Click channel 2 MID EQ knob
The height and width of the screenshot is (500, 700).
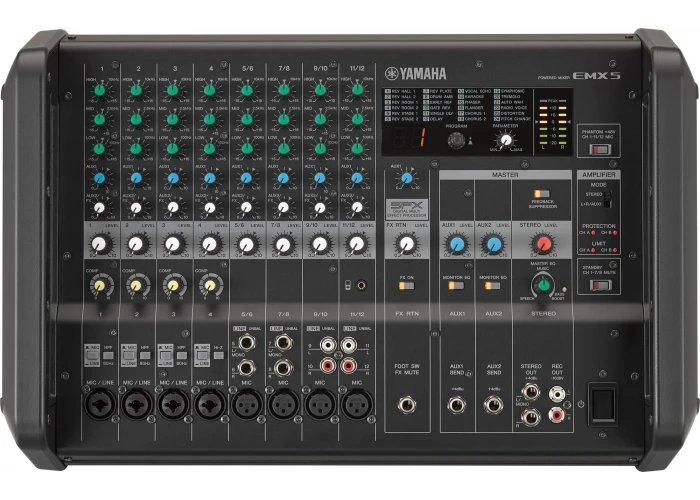[x=136, y=120]
